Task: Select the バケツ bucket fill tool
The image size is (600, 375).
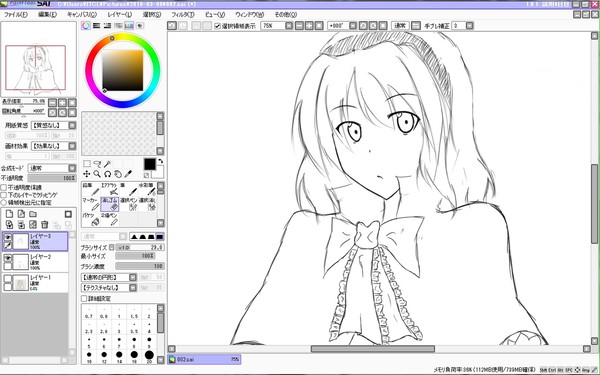Action: pyautogui.click(x=91, y=219)
